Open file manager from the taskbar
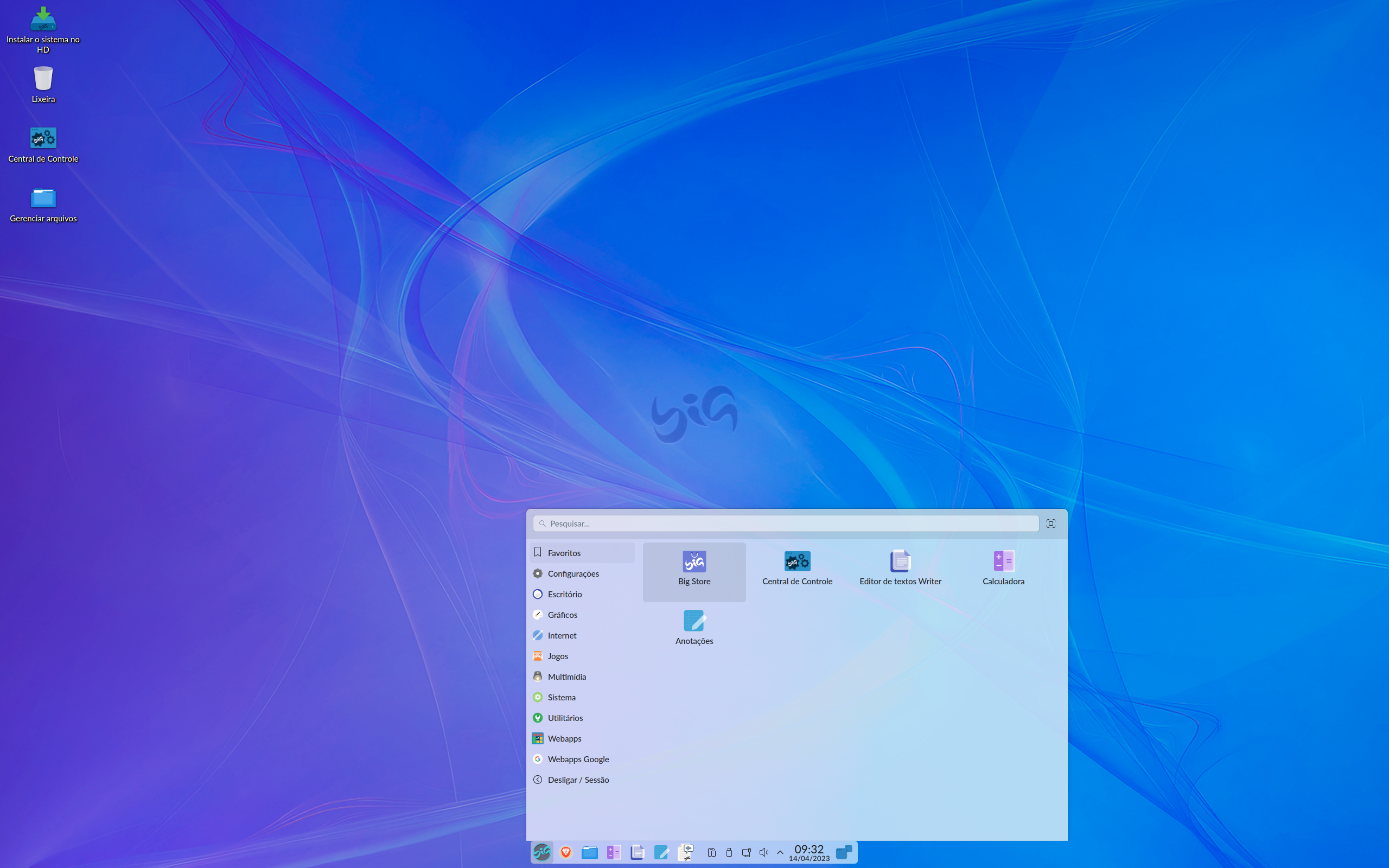This screenshot has width=1389, height=868. 589,852
